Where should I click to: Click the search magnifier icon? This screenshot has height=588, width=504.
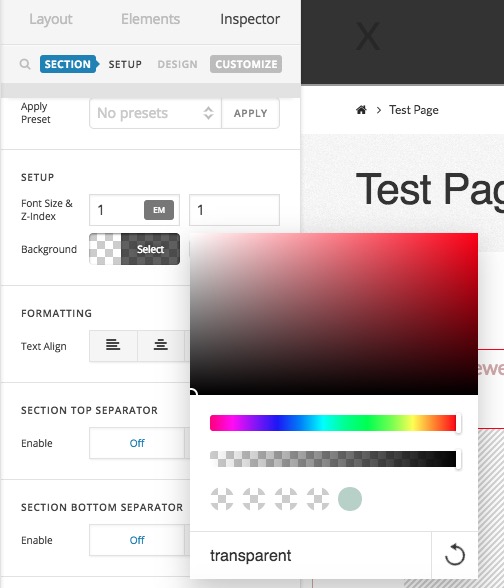click(25, 64)
